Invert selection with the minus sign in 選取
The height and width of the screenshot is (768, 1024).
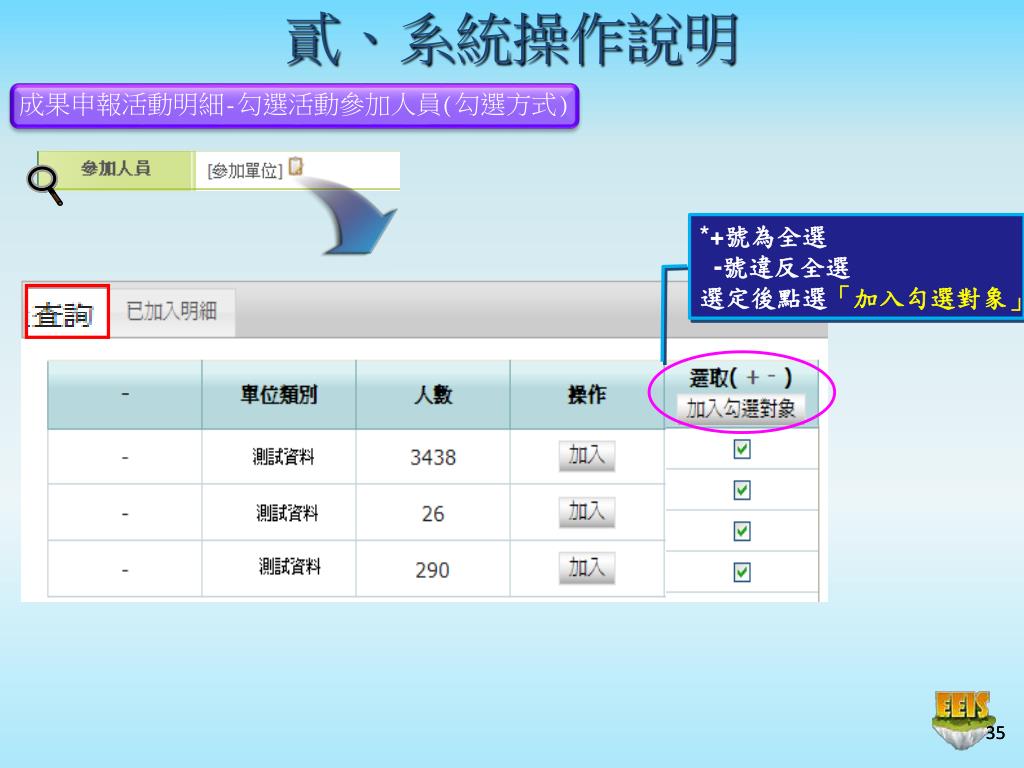(771, 376)
